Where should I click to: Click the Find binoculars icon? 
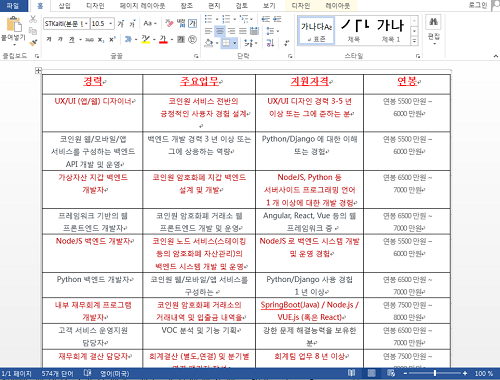[x=433, y=22]
